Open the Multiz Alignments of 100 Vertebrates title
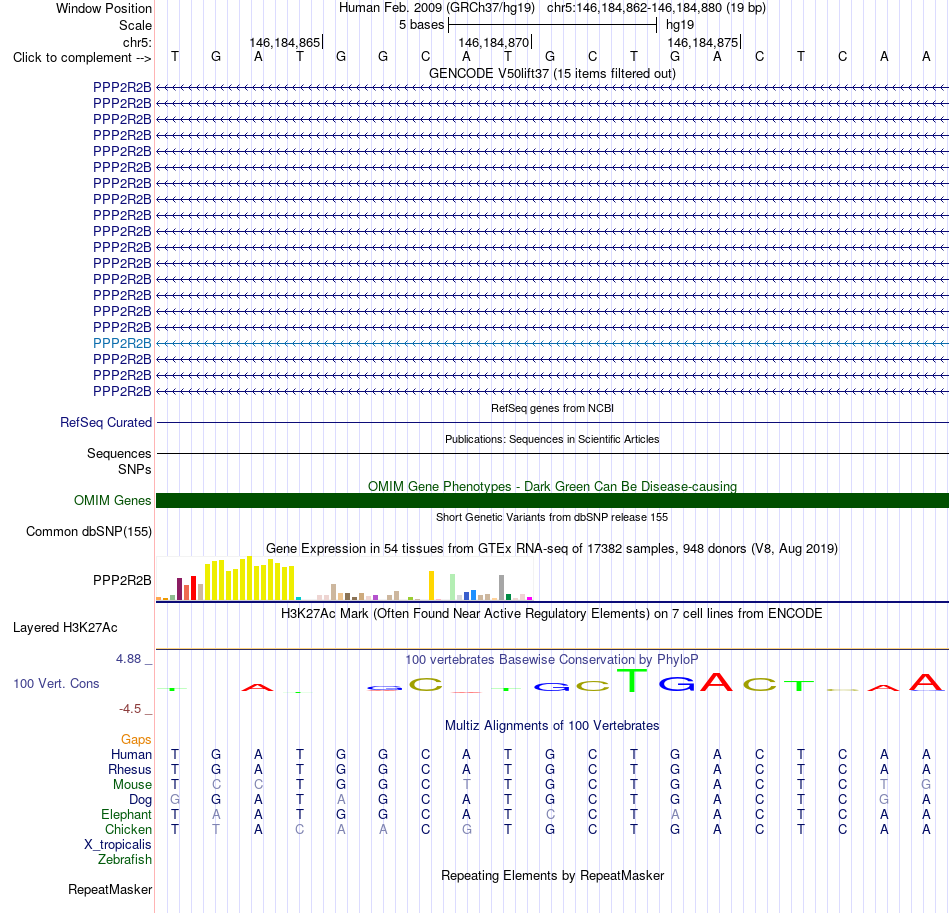The height and width of the screenshot is (913, 950). pyautogui.click(x=552, y=726)
